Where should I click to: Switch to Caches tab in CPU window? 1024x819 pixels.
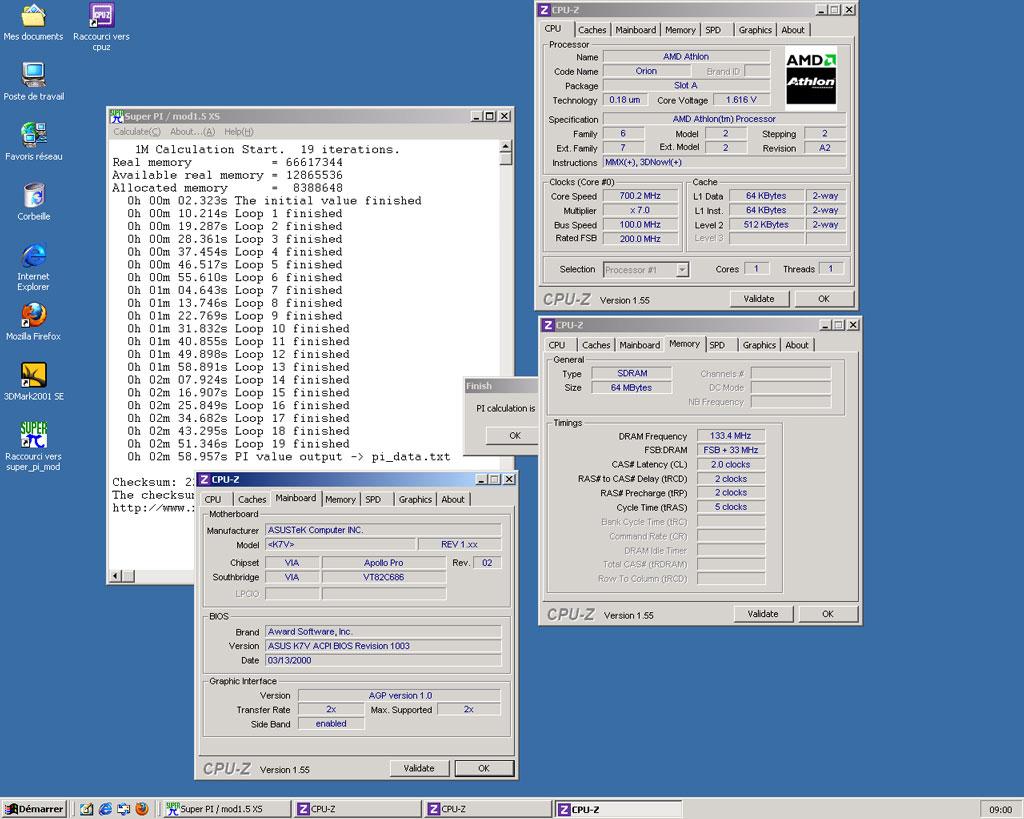click(592, 30)
